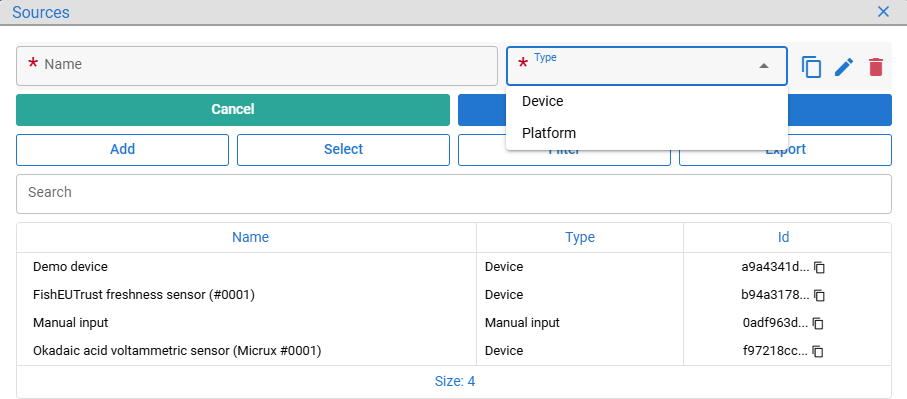Click the Sources dialog title
The height and width of the screenshot is (399, 907).
pos(40,12)
